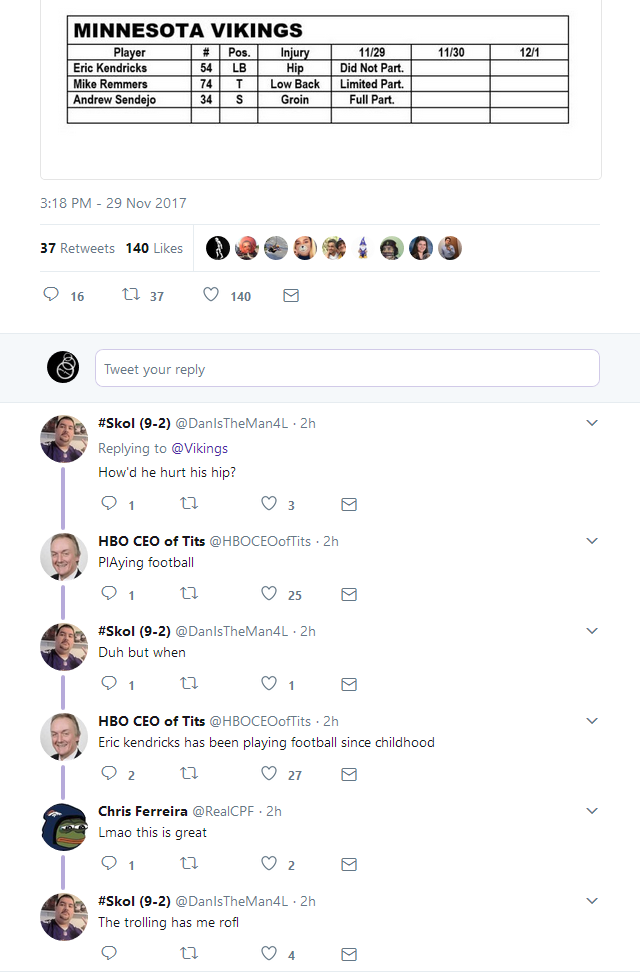
Task: Like HBO CEO of Tits' 'PlAying football' reply
Action: click(270, 594)
